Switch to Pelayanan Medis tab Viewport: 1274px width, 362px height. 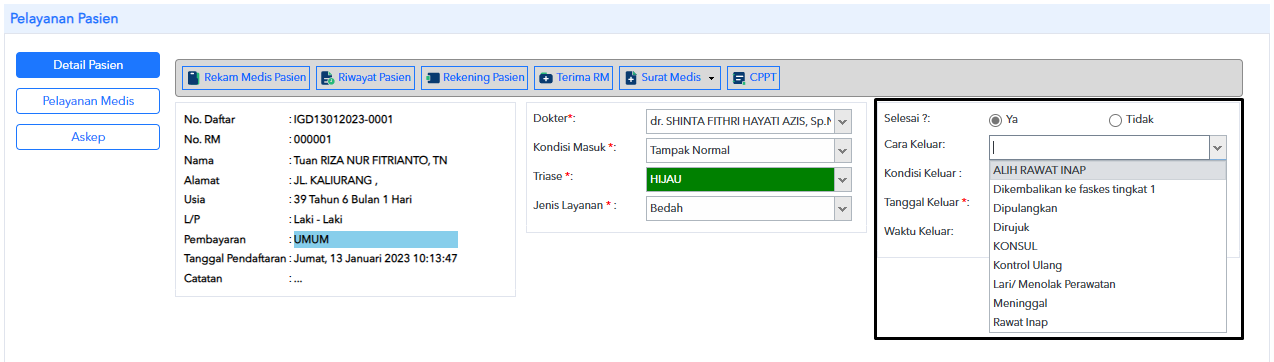[88, 101]
